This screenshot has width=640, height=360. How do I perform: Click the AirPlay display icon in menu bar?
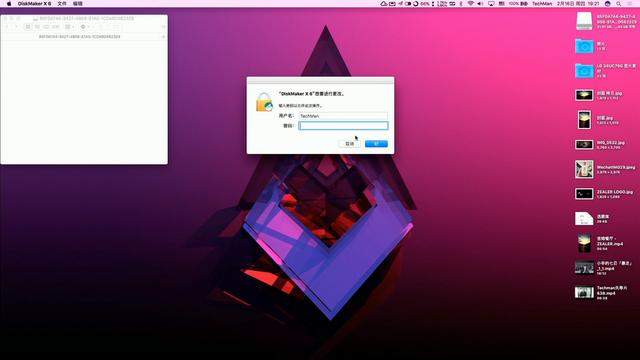tap(491, 3)
